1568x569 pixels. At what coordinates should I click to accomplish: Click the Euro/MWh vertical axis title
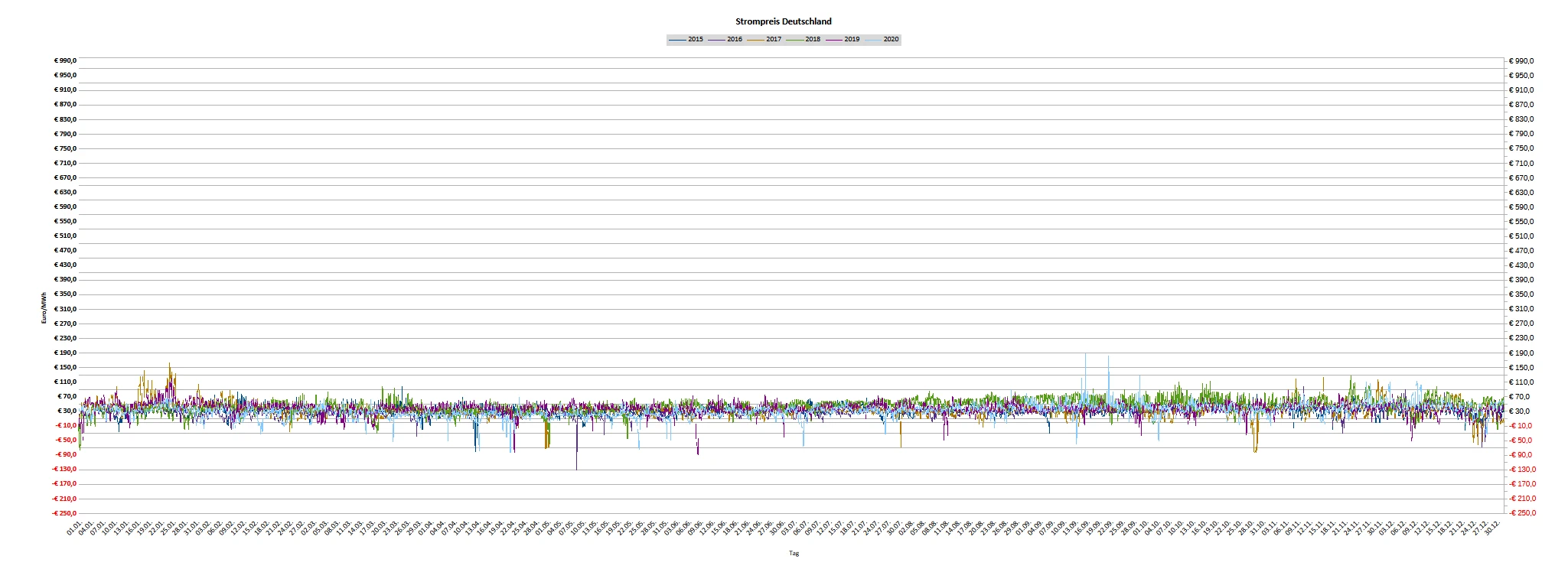(44, 309)
